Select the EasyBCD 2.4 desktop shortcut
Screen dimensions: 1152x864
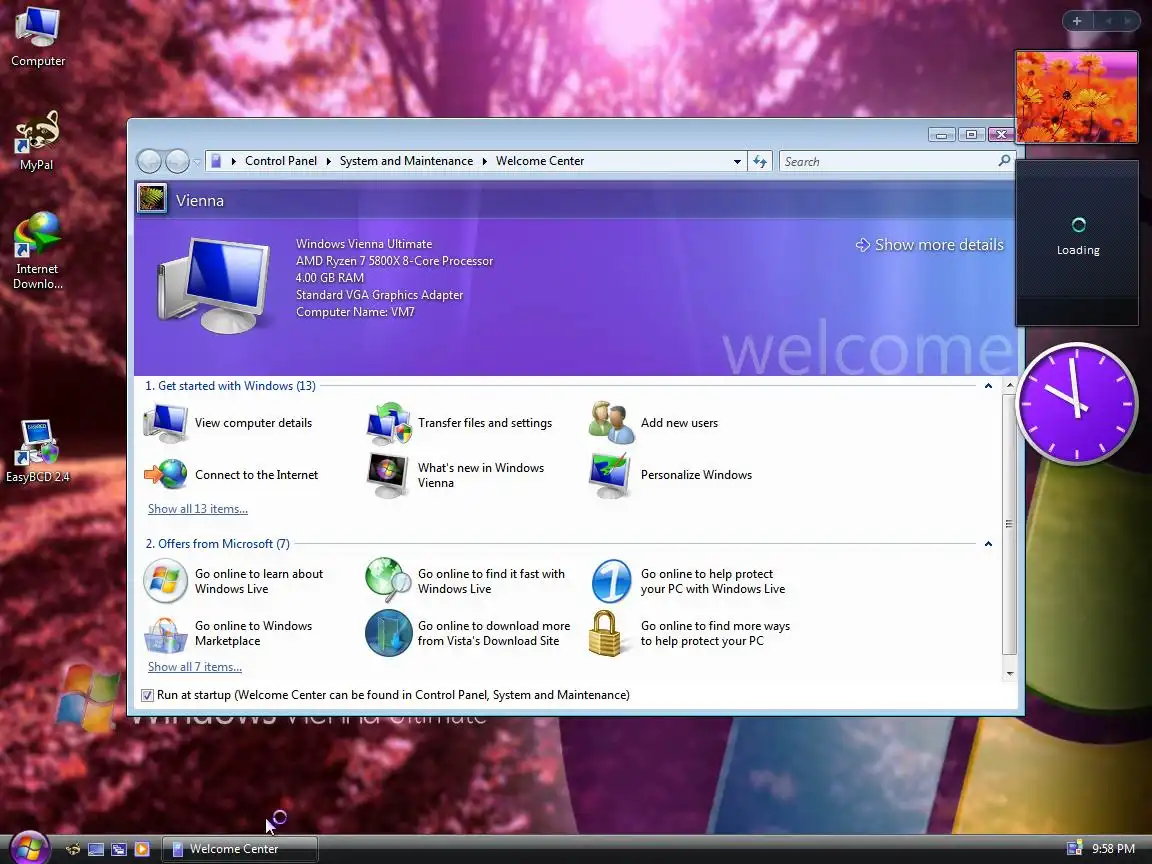tap(37, 451)
